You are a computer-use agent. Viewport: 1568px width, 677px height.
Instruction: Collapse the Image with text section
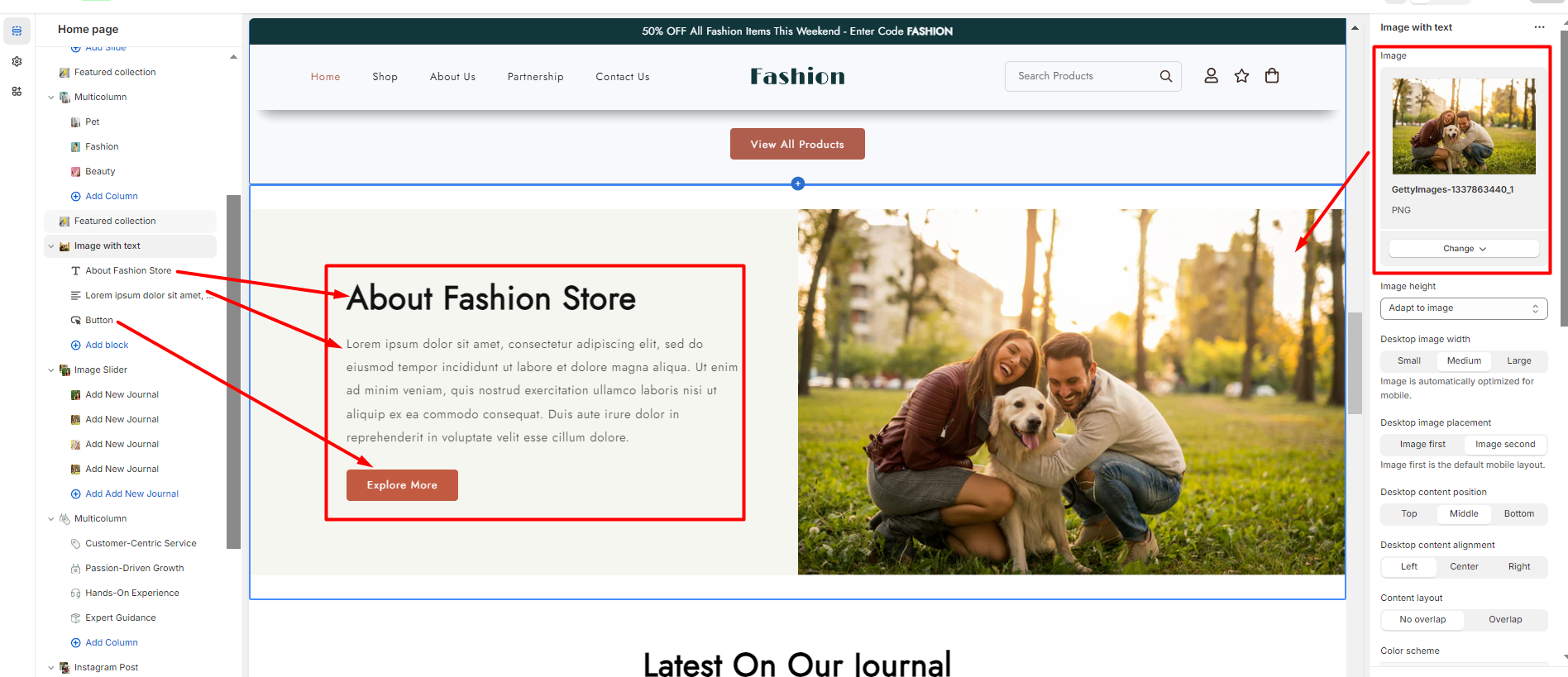[51, 246]
